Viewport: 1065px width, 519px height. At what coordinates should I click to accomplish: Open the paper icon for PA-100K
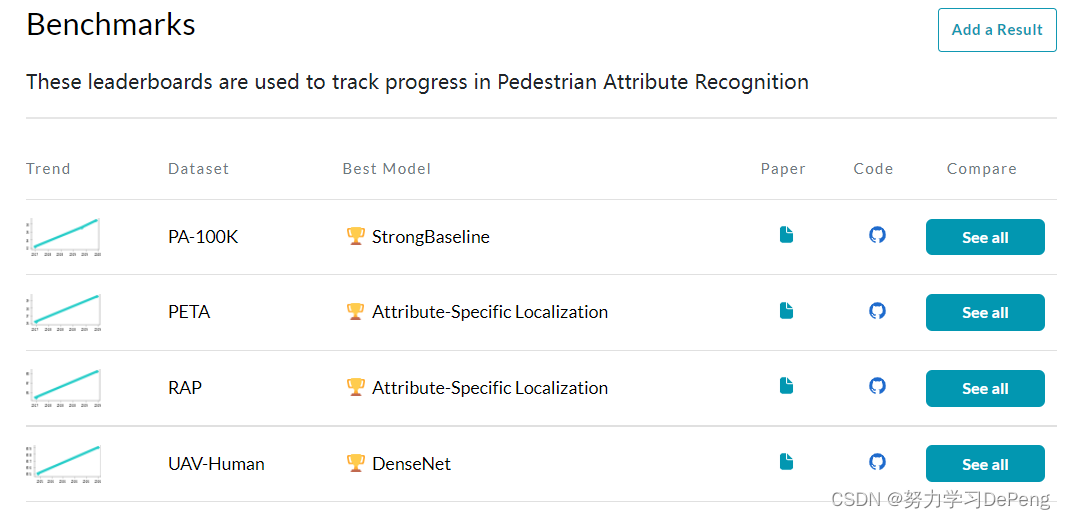pos(786,235)
